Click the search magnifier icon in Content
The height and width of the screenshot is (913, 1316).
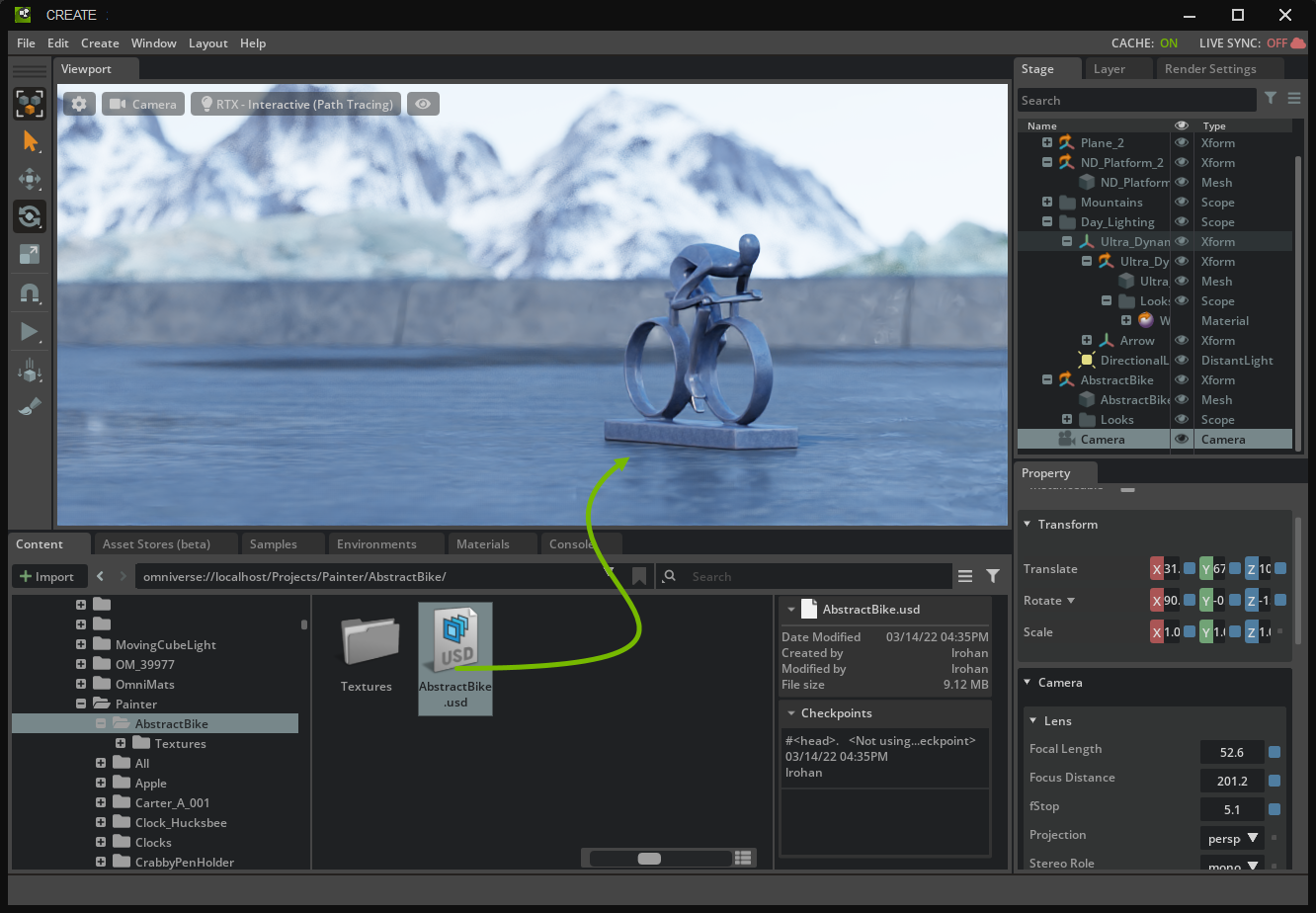[x=671, y=576]
